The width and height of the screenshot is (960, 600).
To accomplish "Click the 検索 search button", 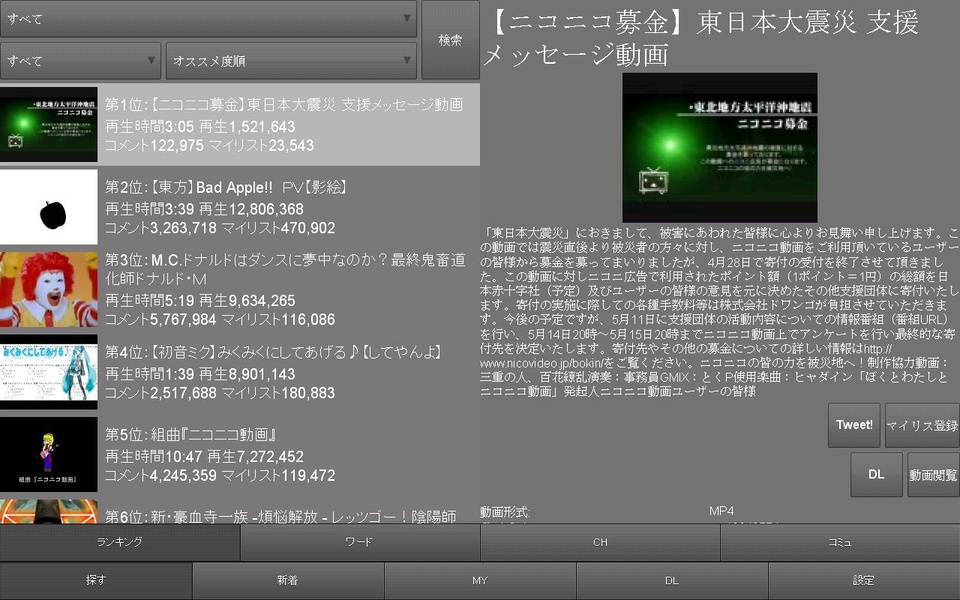I will coord(450,40).
